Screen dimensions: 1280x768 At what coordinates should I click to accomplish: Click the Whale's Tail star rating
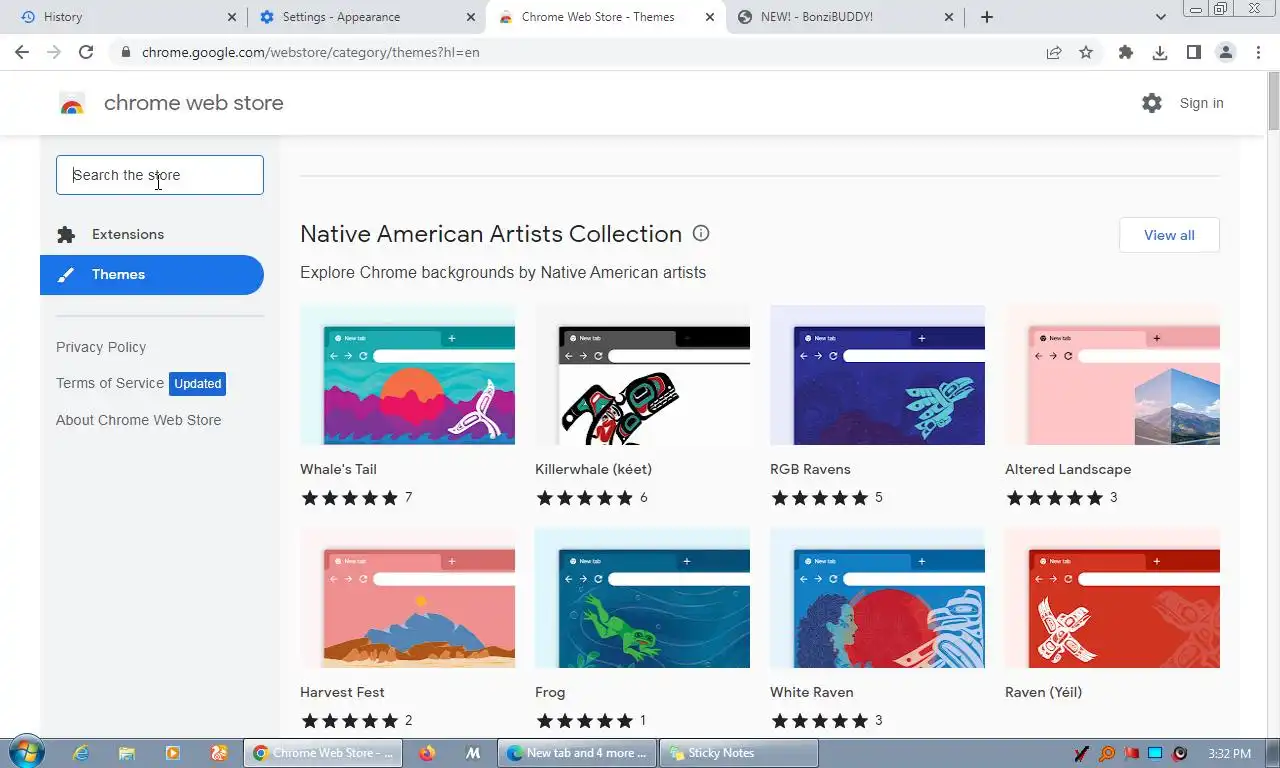[349, 497]
